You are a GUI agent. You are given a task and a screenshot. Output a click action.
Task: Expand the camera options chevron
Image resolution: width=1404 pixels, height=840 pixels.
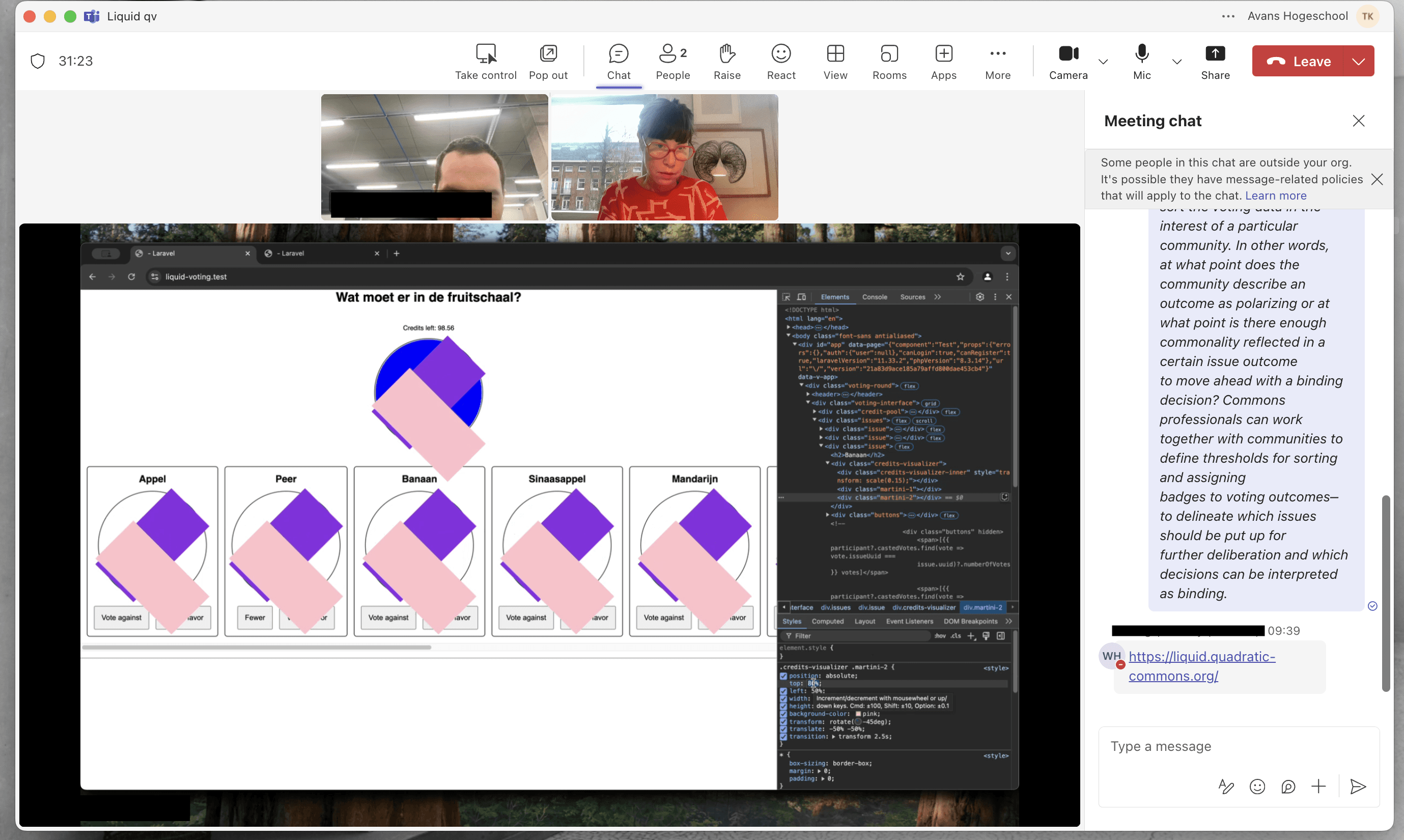pyautogui.click(x=1103, y=62)
